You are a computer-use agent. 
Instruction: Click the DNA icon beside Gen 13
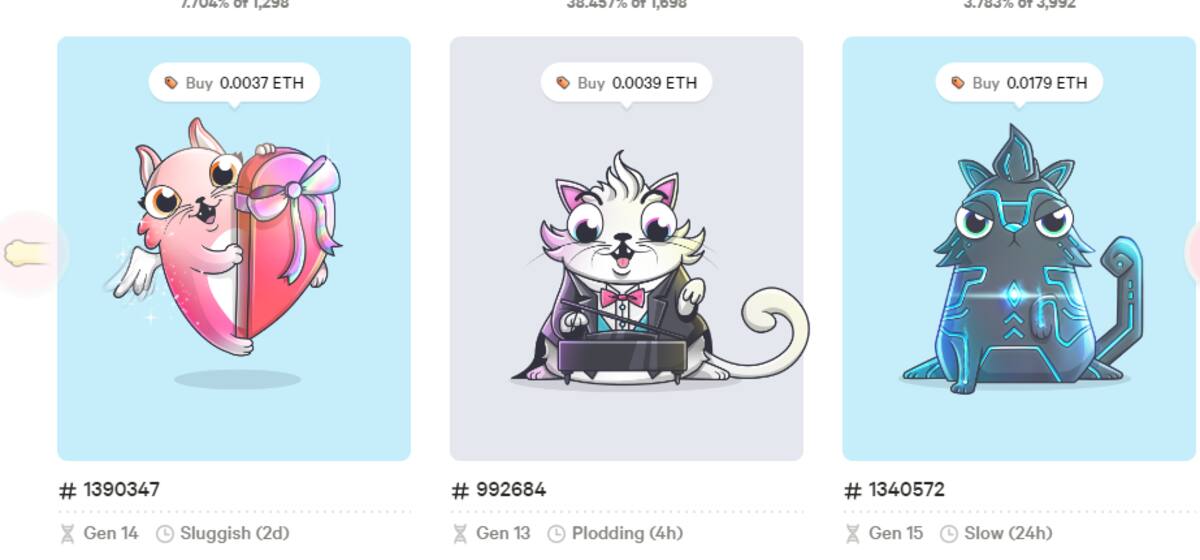(460, 534)
